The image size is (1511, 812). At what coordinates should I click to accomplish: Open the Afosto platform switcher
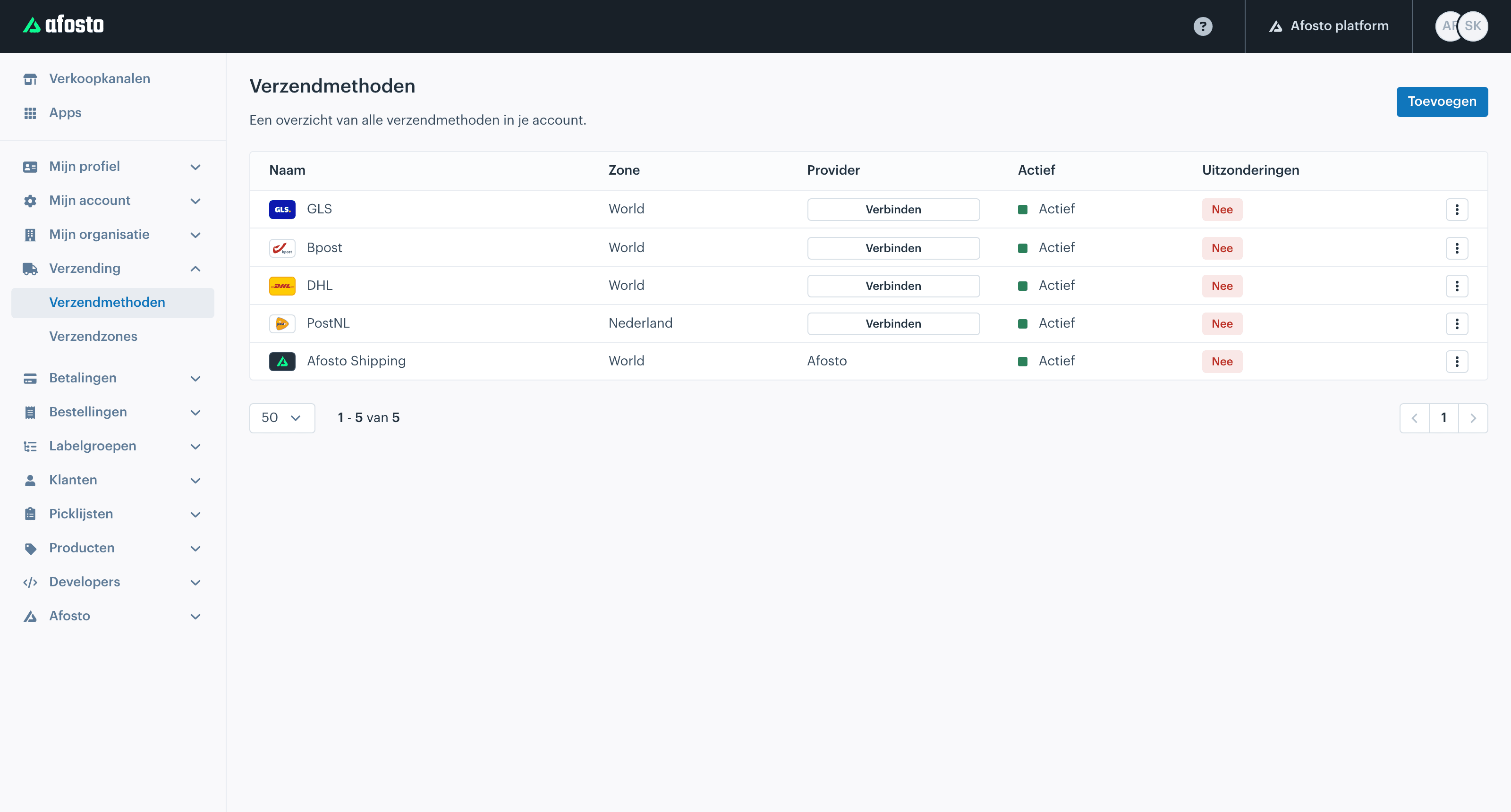[x=1329, y=26]
